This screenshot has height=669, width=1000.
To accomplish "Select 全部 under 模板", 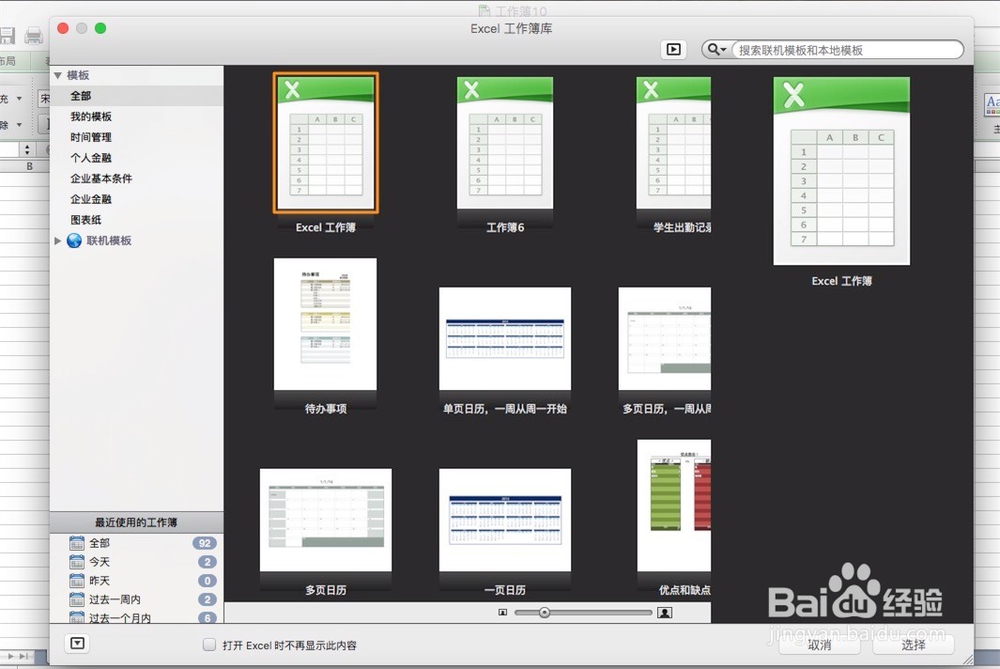I will (136, 96).
